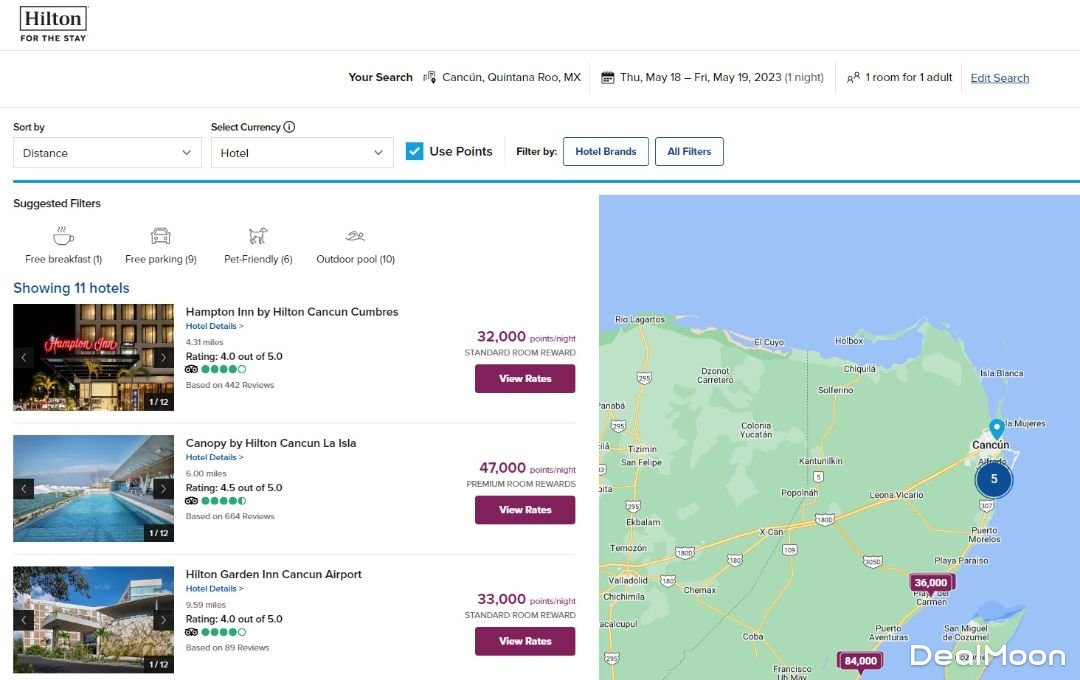Select the Free breakfast coffee cup icon

pyautogui.click(x=63, y=237)
